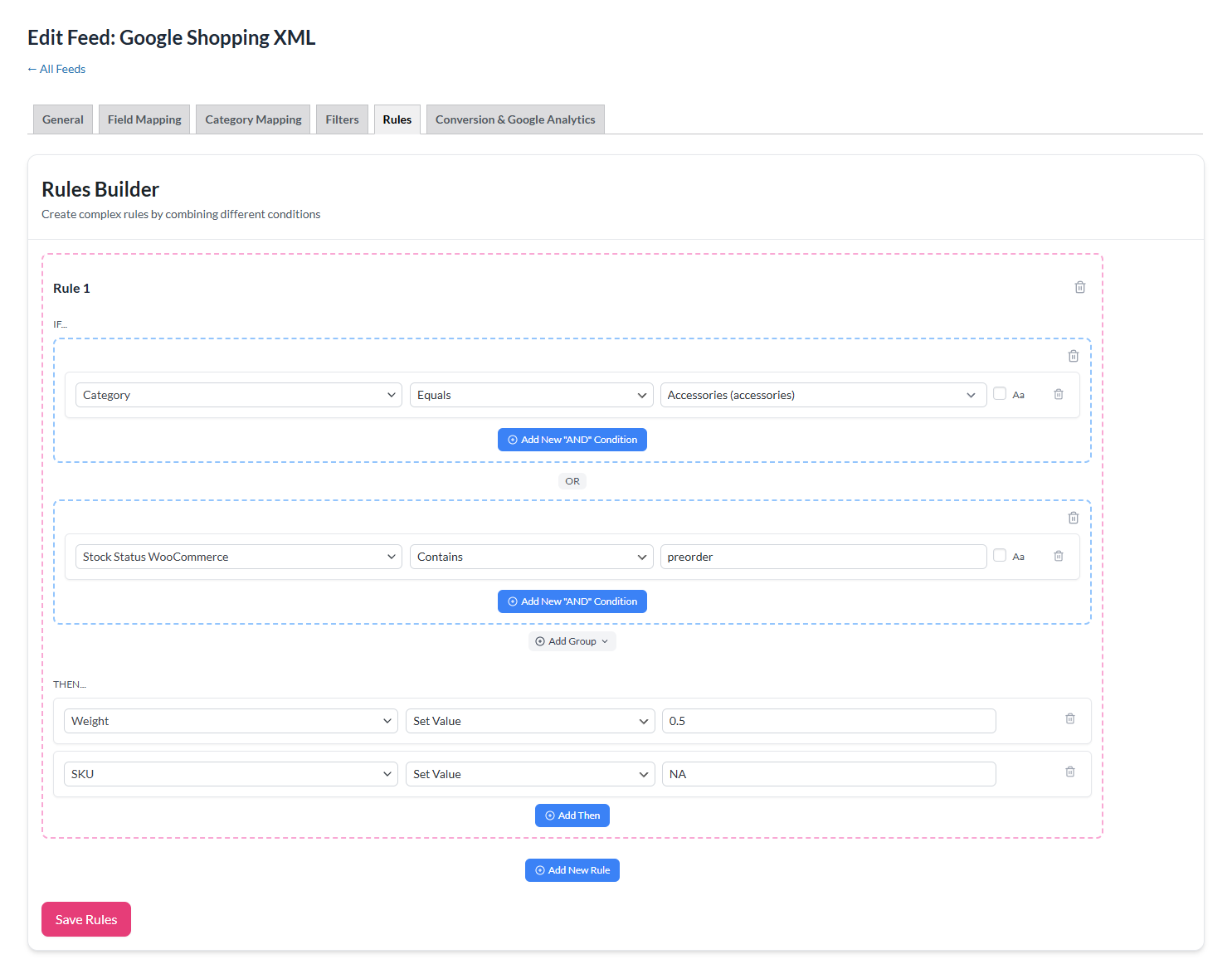Screen dimensions: 1232x964
Task: Click Add New Rule button
Action: [572, 870]
